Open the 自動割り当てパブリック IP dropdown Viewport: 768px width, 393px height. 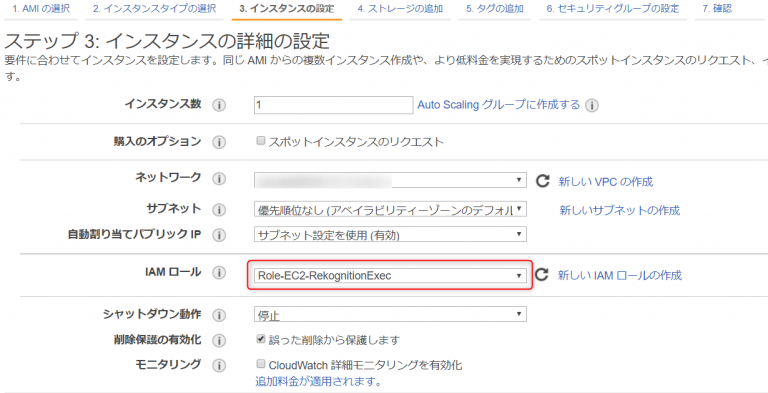[390, 234]
